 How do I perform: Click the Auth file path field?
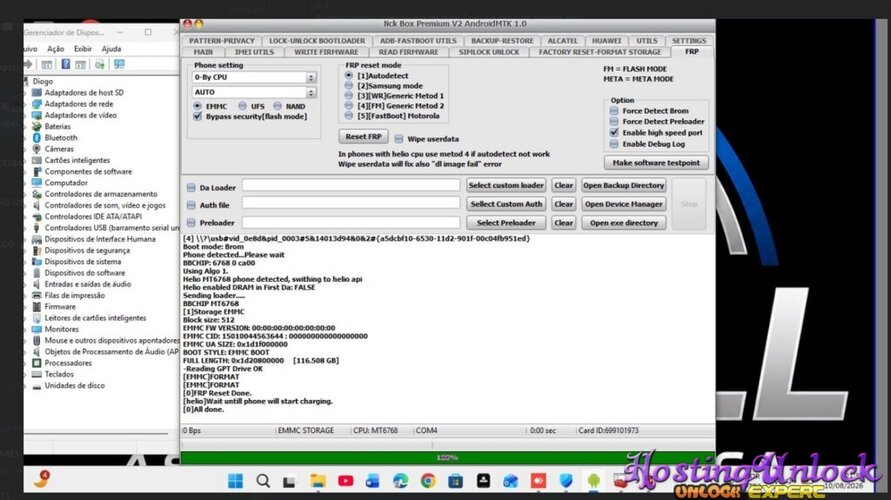351,203
